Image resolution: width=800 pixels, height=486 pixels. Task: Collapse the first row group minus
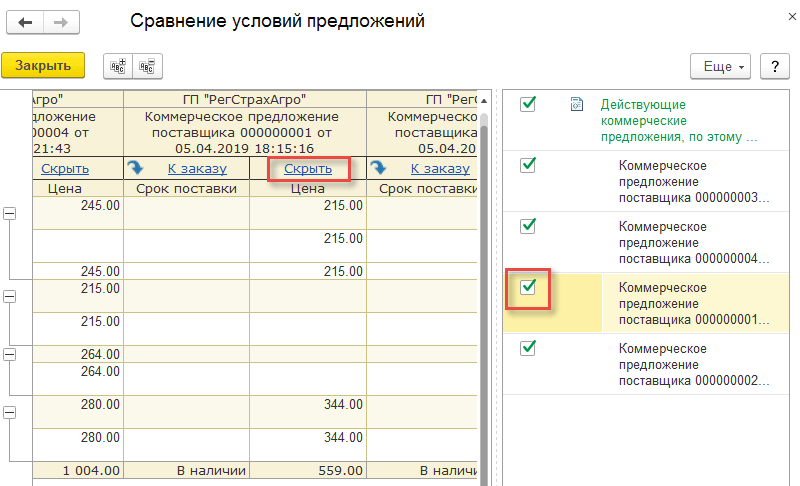[x=9, y=213]
